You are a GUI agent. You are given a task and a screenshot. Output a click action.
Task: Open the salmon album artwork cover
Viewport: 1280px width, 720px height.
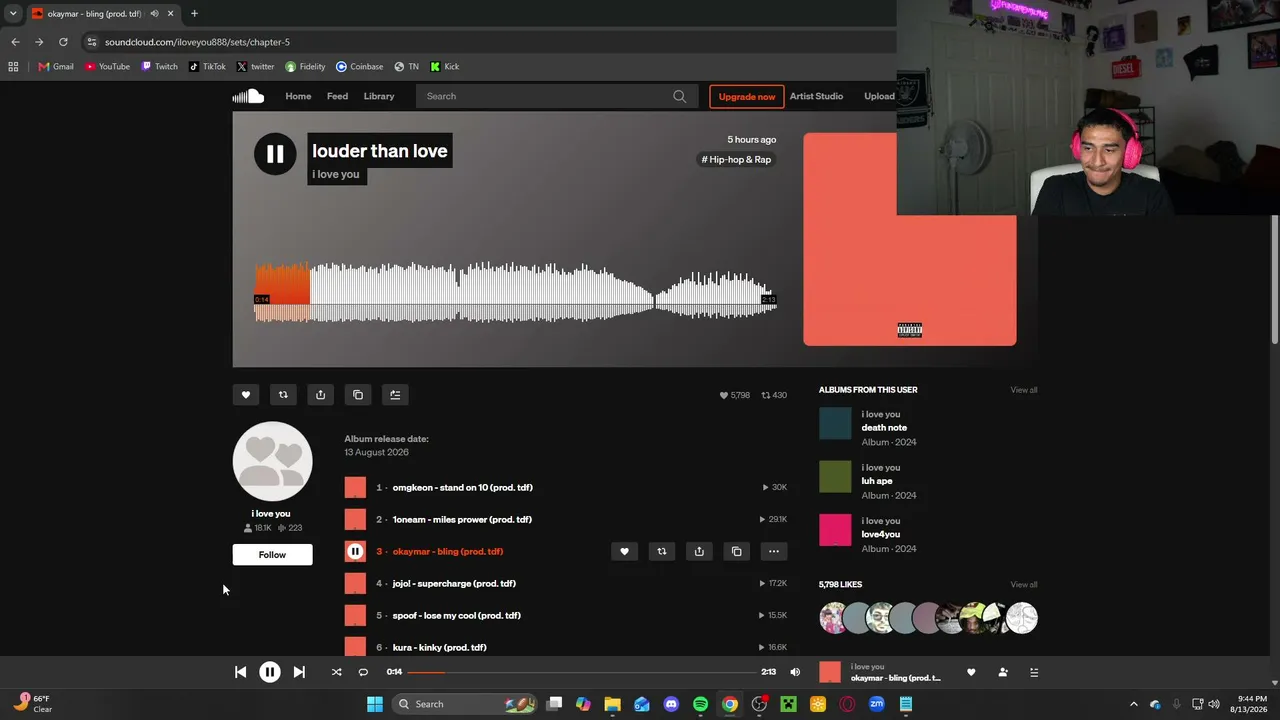click(x=909, y=240)
